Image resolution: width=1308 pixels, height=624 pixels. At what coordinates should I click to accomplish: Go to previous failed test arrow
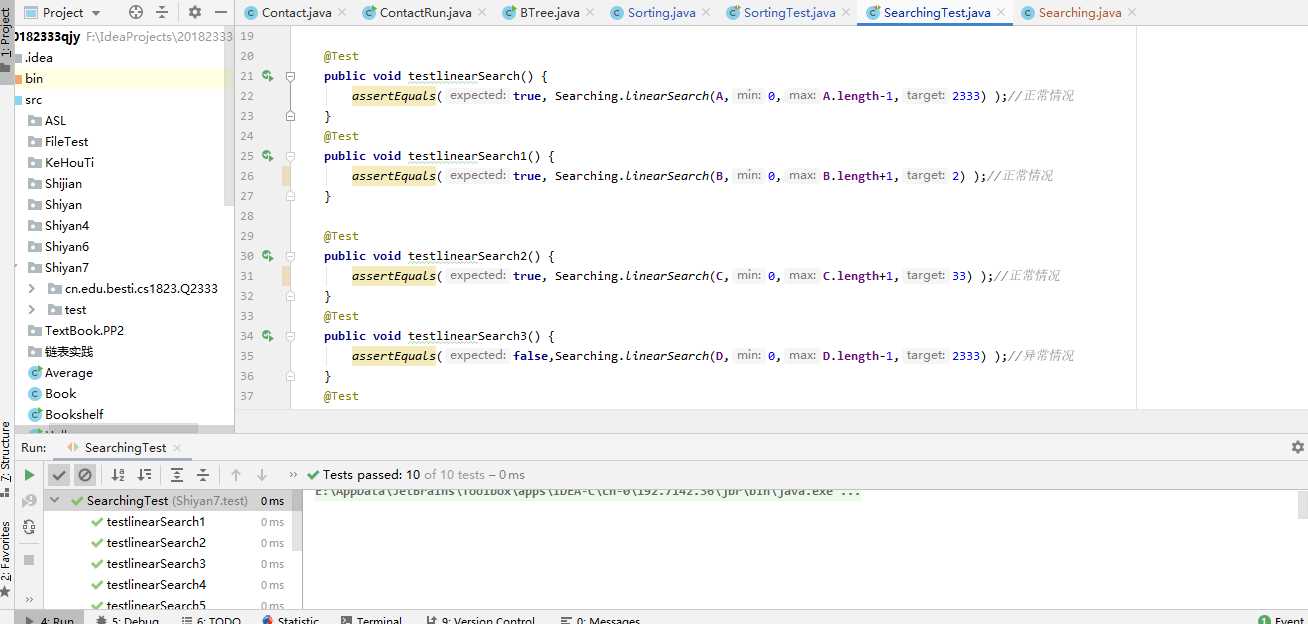click(236, 475)
